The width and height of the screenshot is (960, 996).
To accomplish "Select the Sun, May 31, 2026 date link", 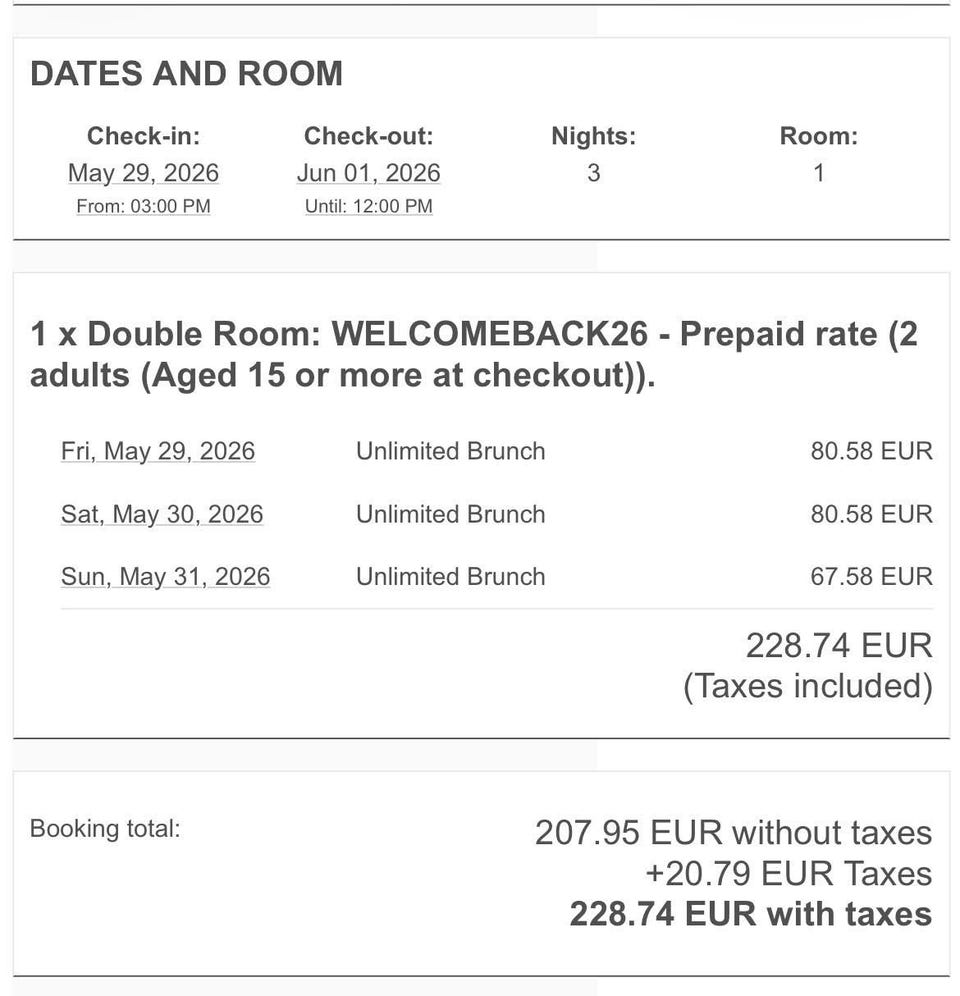I will 166,577.
